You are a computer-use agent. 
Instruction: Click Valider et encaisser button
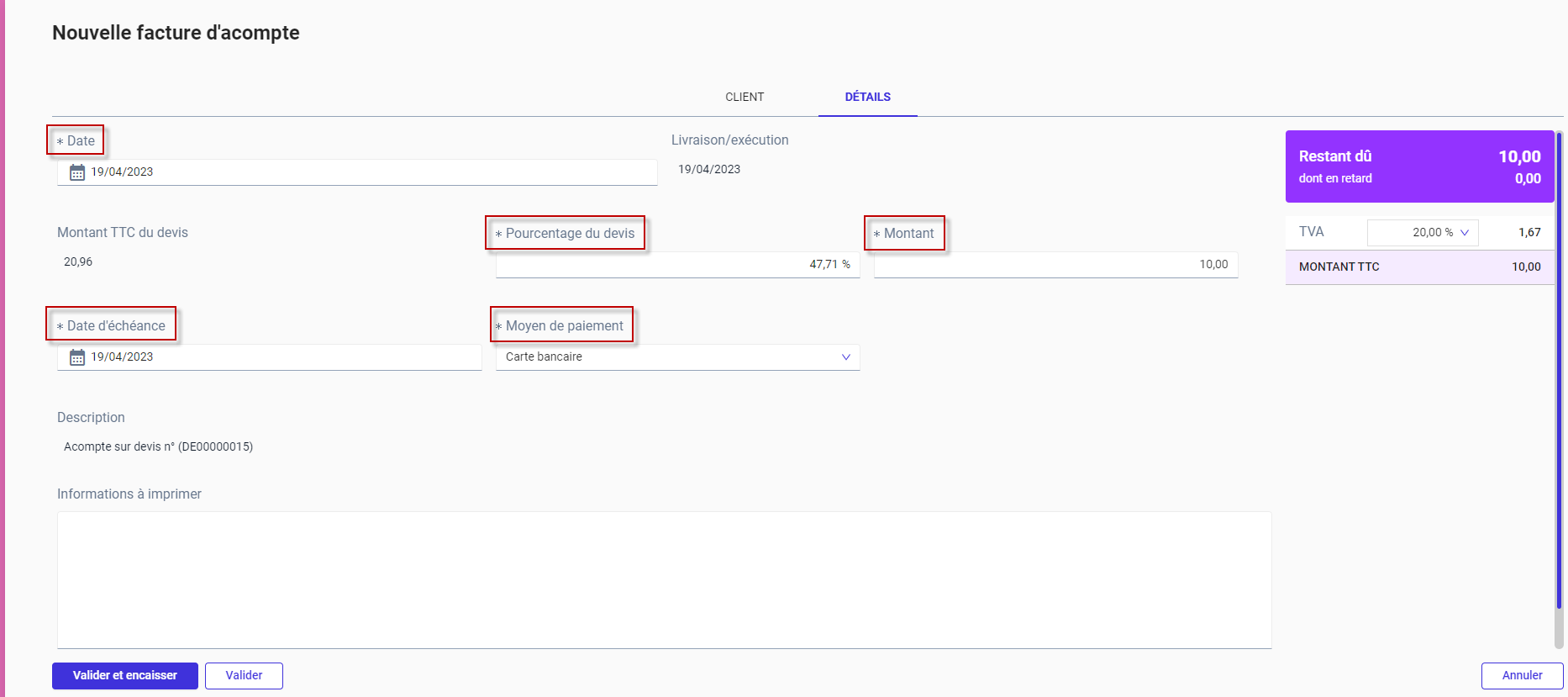tap(125, 676)
